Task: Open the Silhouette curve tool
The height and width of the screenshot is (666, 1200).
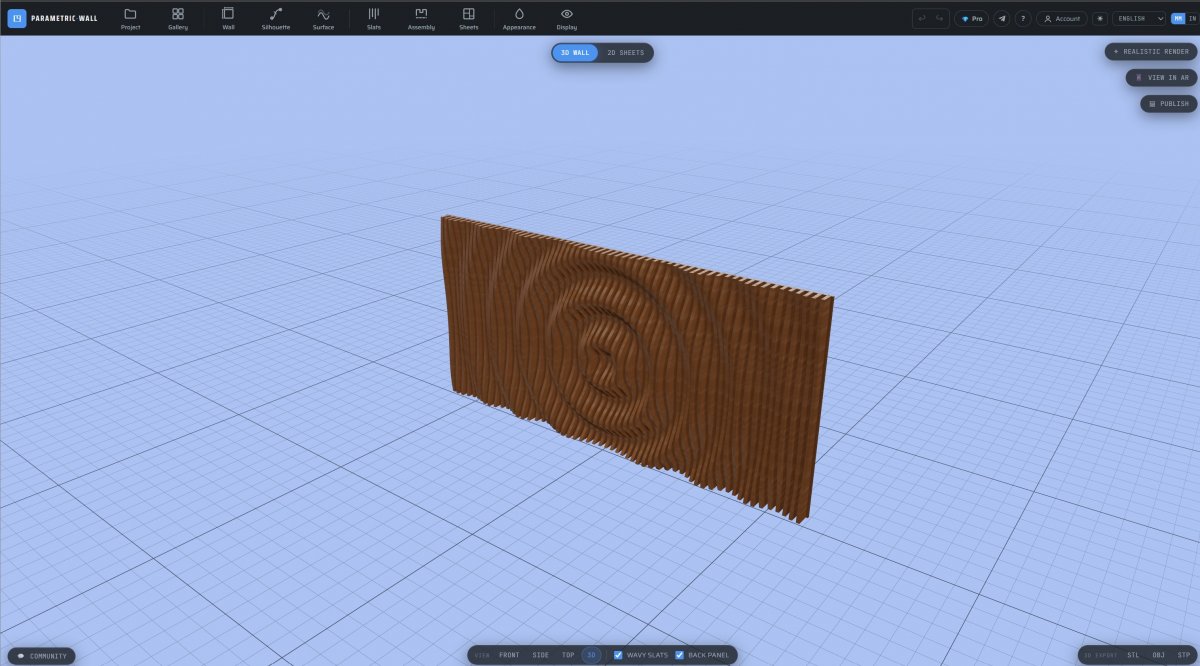Action: (x=276, y=18)
